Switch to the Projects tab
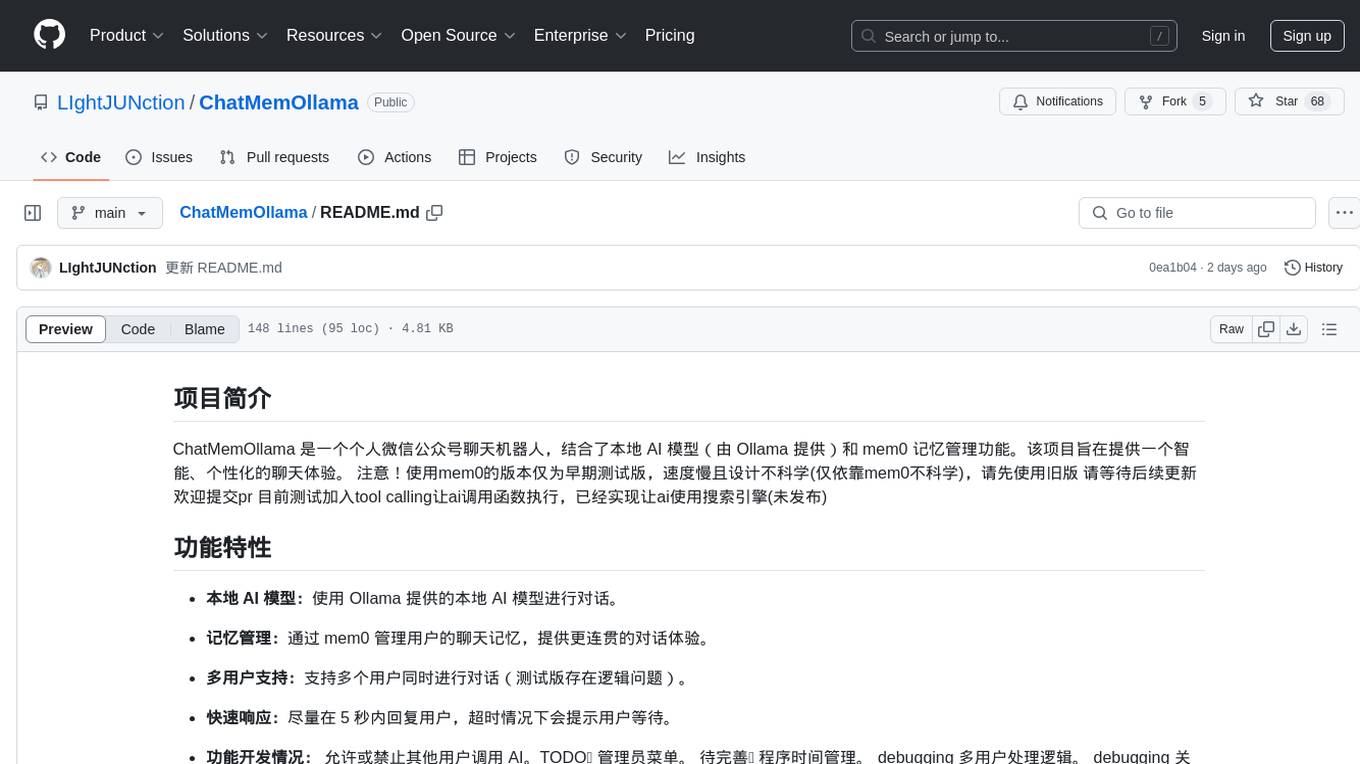This screenshot has height=764, width=1360. 498,157
